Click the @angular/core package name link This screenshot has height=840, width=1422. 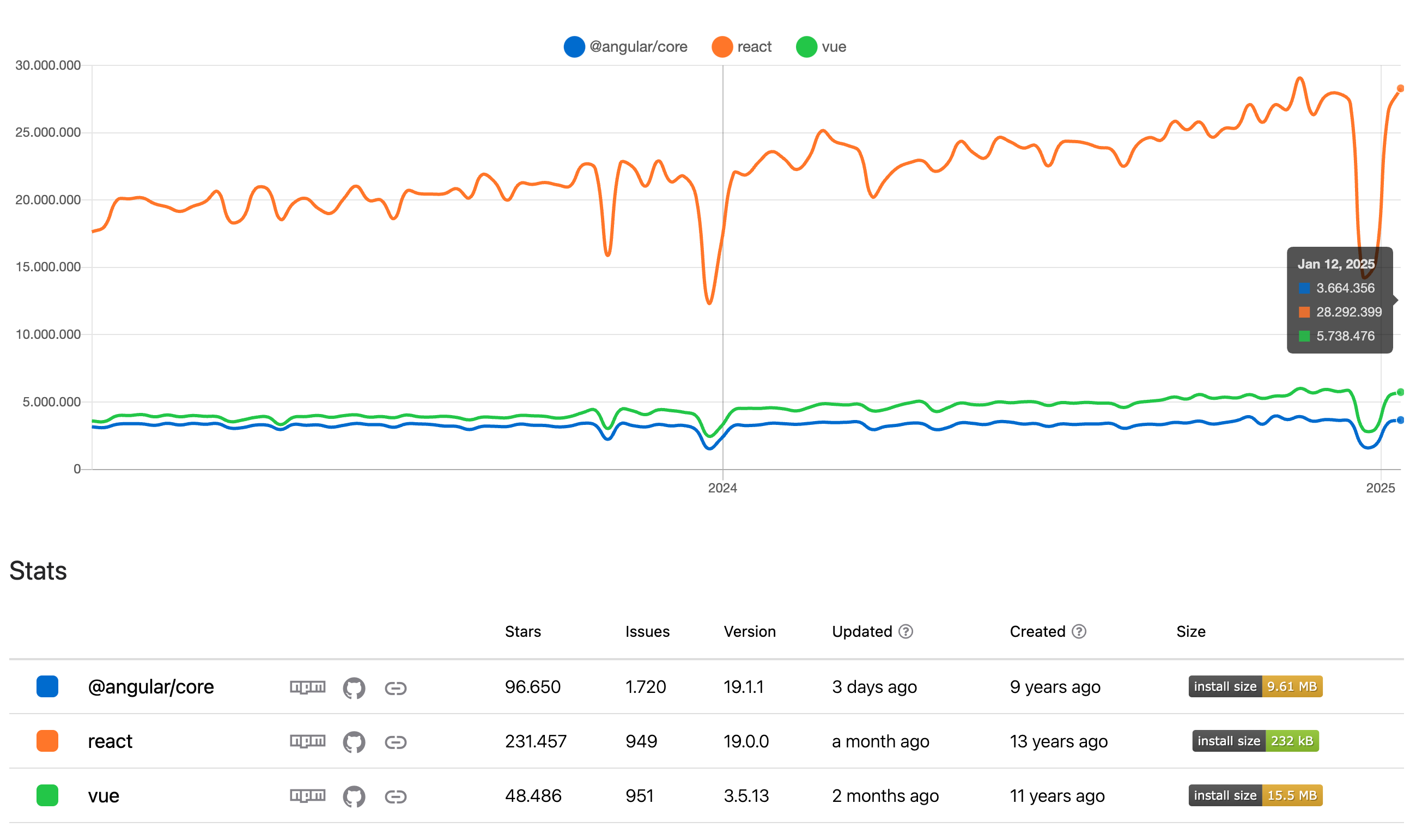click(x=150, y=686)
